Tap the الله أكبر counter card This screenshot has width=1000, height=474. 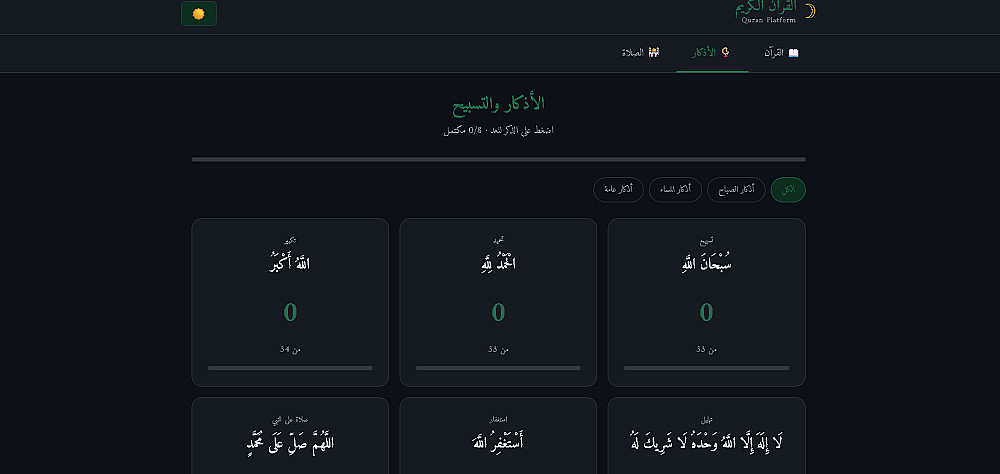coord(290,302)
